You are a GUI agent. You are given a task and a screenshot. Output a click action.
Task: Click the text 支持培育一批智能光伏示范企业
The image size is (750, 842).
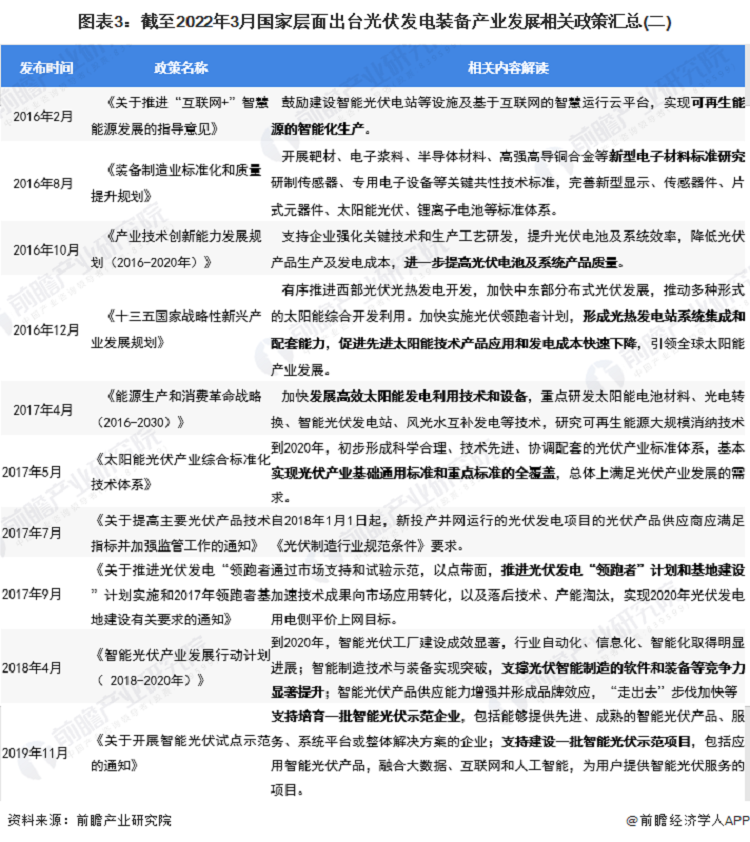(x=366, y=716)
